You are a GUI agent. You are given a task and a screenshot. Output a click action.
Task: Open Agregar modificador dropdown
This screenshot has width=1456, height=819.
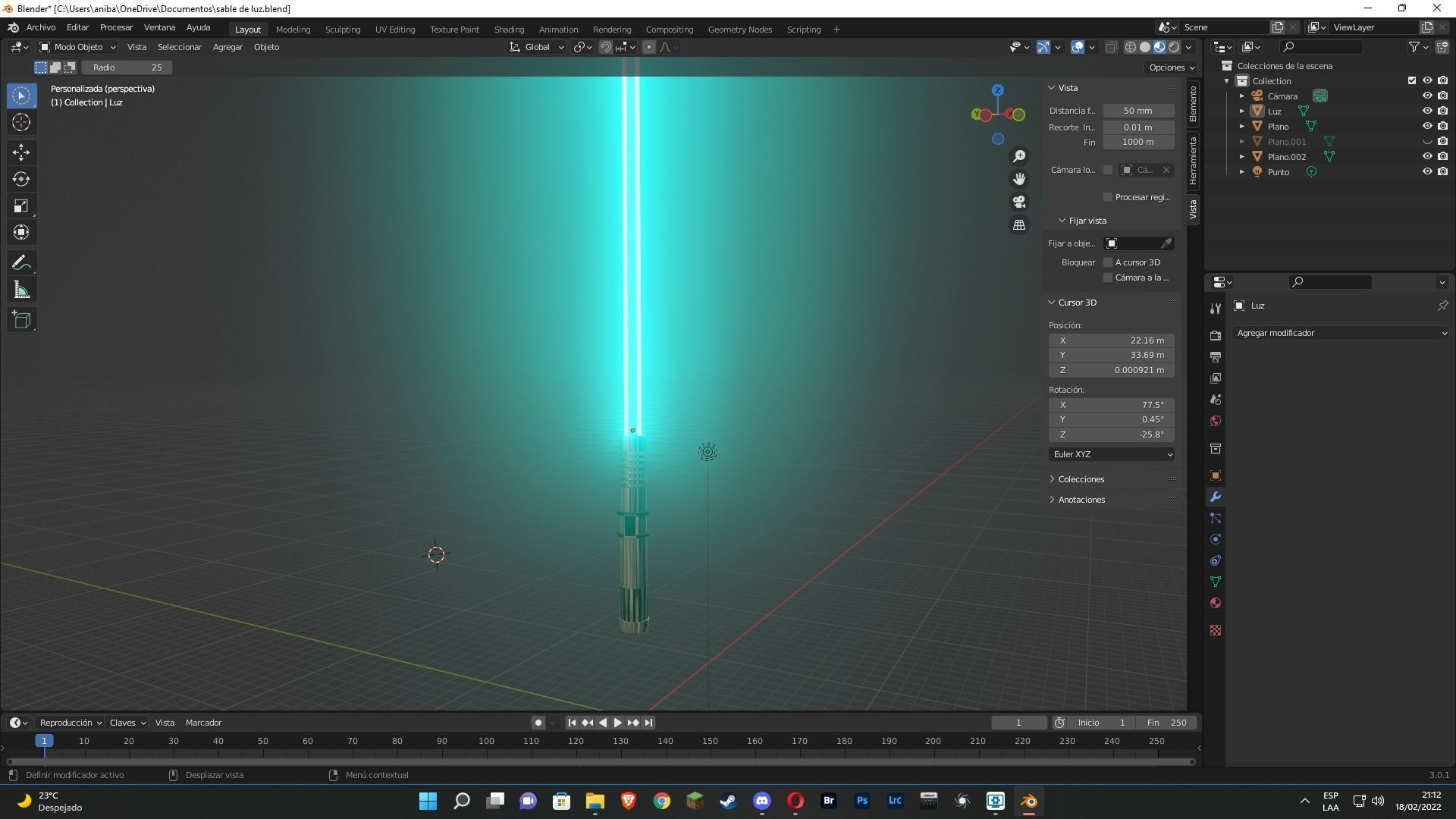tap(1341, 333)
